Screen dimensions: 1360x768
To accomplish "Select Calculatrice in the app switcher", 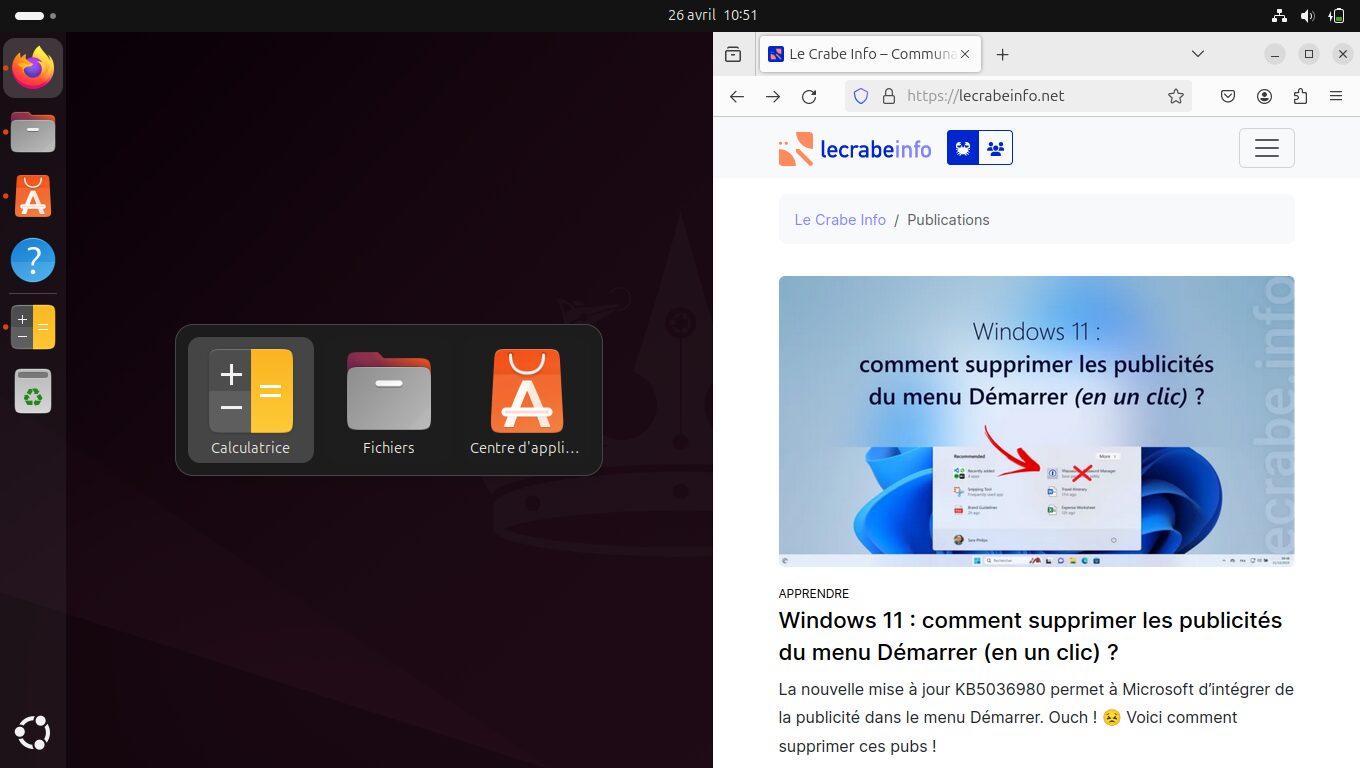I will tap(251, 400).
